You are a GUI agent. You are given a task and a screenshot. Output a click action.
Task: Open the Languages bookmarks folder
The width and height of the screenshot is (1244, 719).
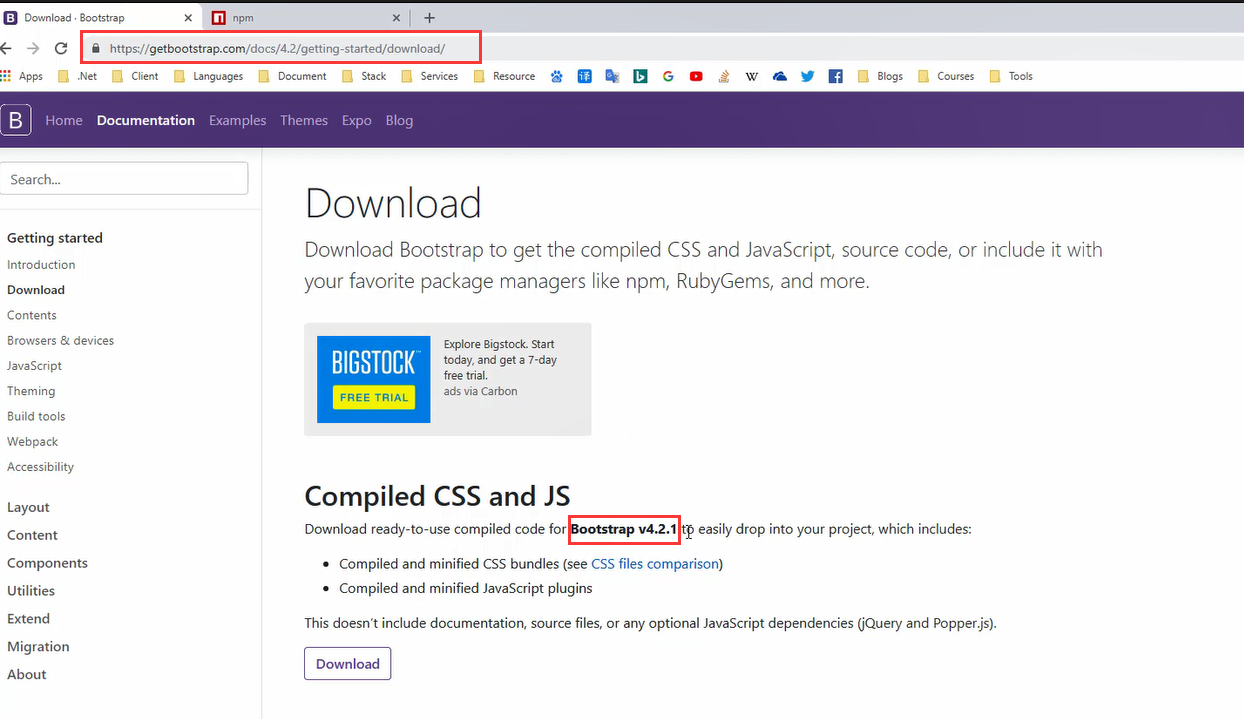208,76
